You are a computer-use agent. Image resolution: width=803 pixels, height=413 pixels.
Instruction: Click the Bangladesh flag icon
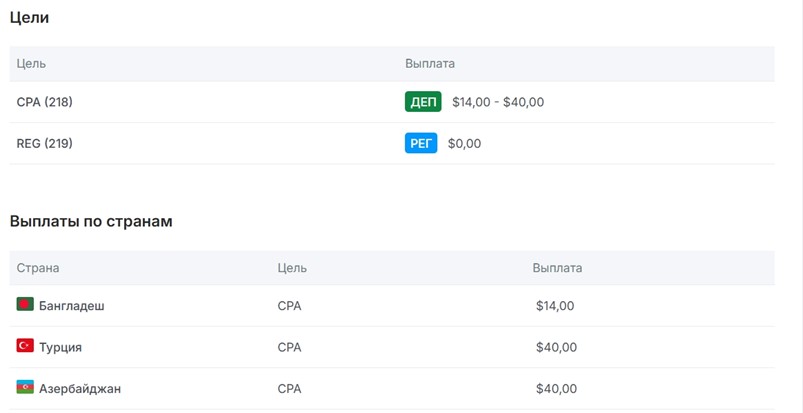pos(25,305)
